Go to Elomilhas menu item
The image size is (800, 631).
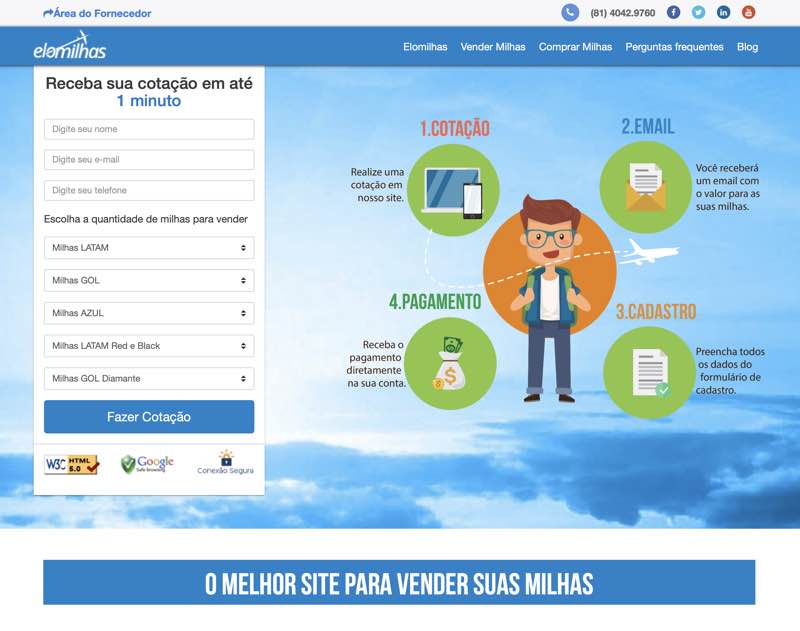click(x=425, y=47)
